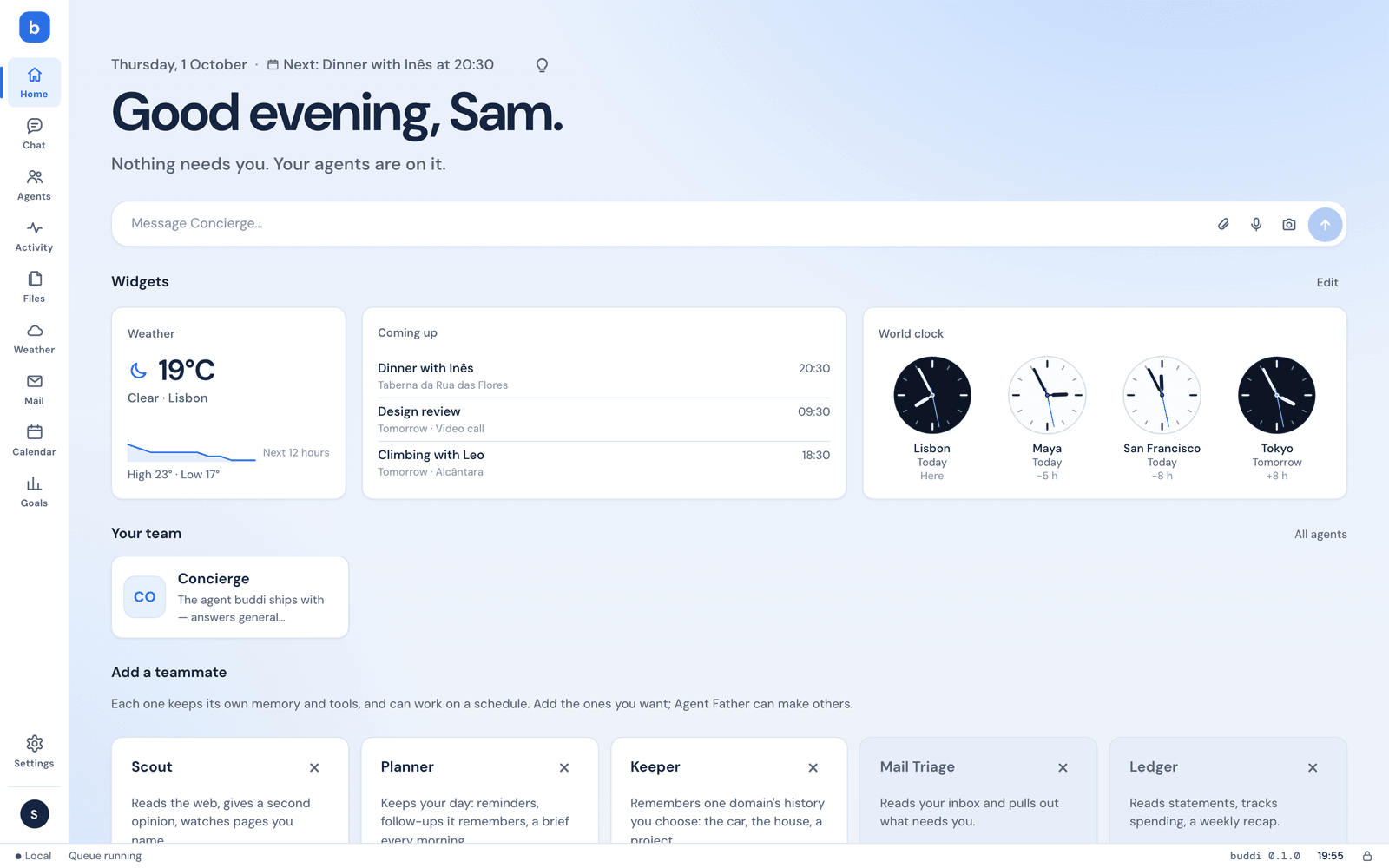Open Chat from the sidebar
The height and width of the screenshot is (868, 1389).
[34, 134]
